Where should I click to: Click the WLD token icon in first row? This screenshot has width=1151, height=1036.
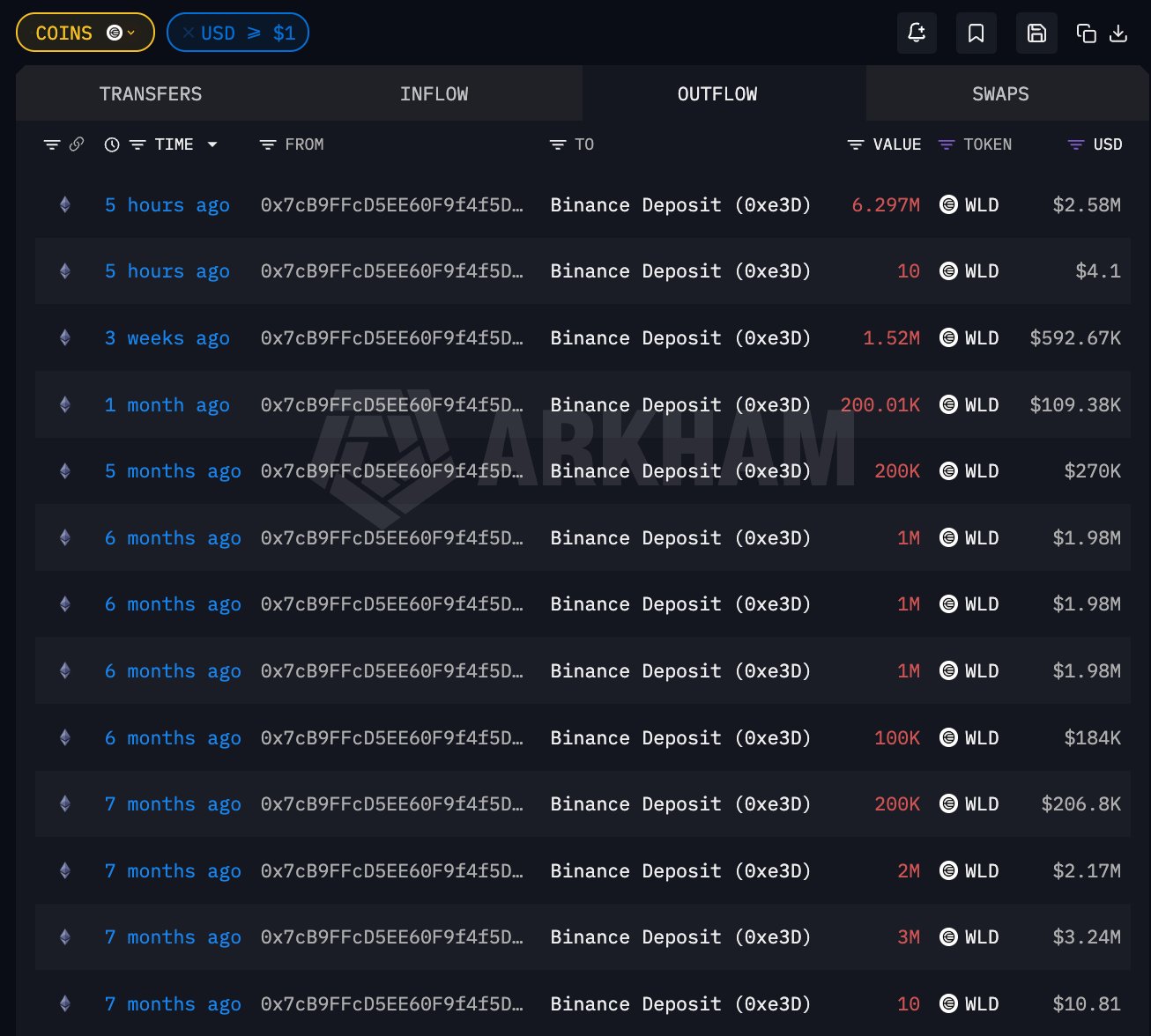(x=948, y=205)
